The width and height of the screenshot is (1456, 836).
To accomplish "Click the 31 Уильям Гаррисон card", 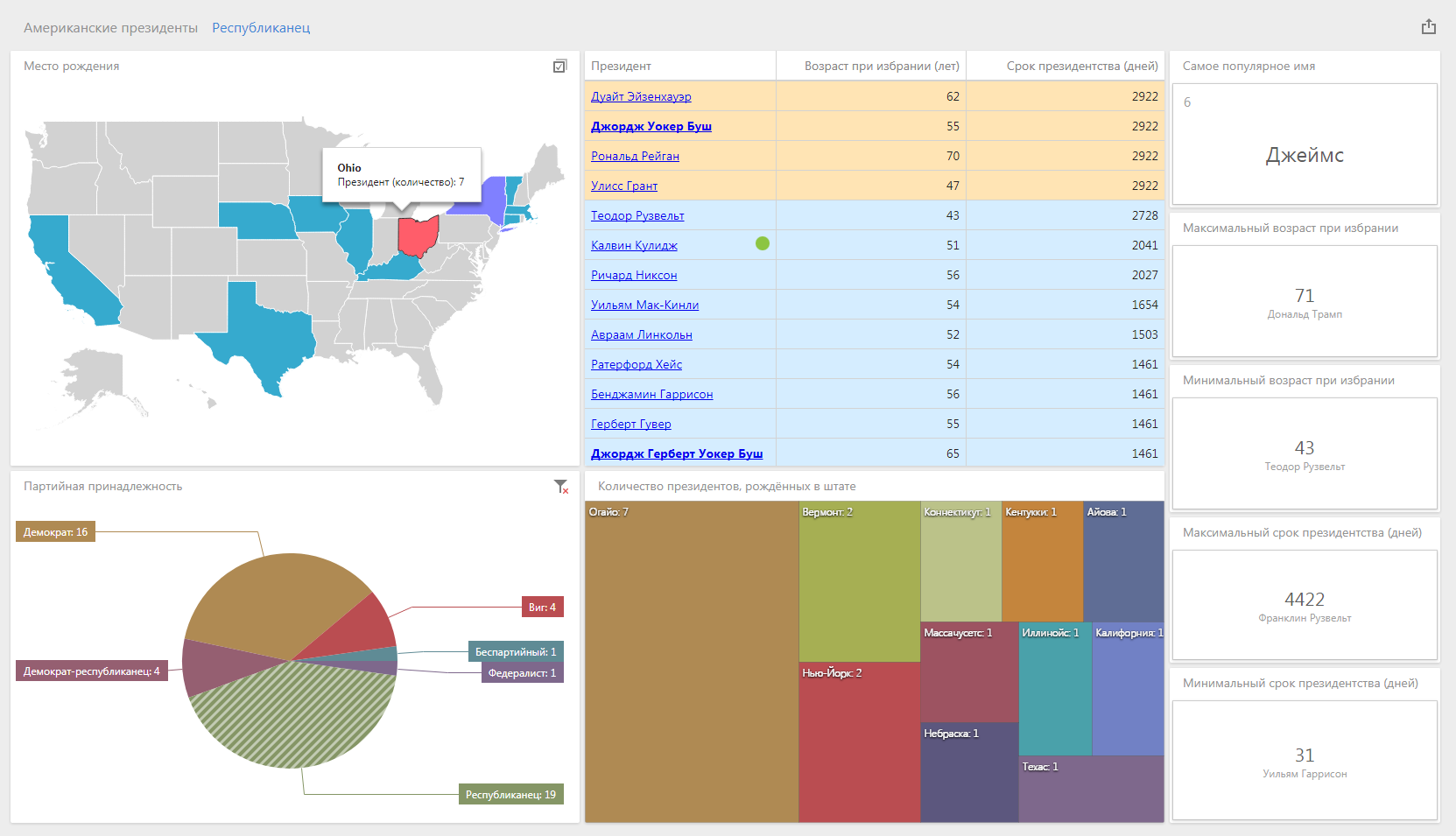I will (x=1305, y=761).
